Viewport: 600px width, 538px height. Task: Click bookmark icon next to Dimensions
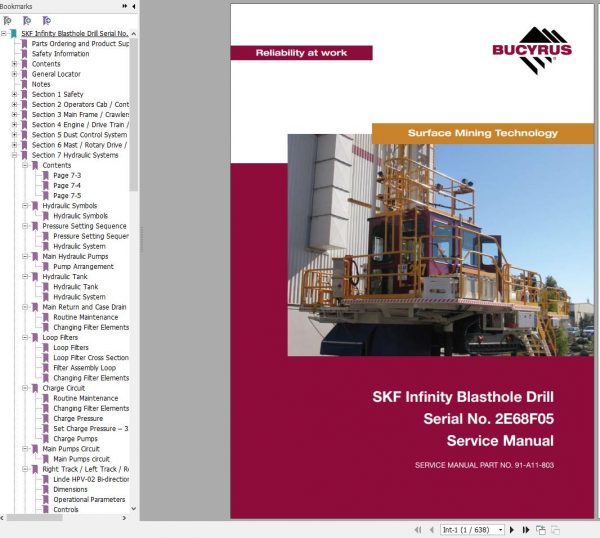[46, 489]
